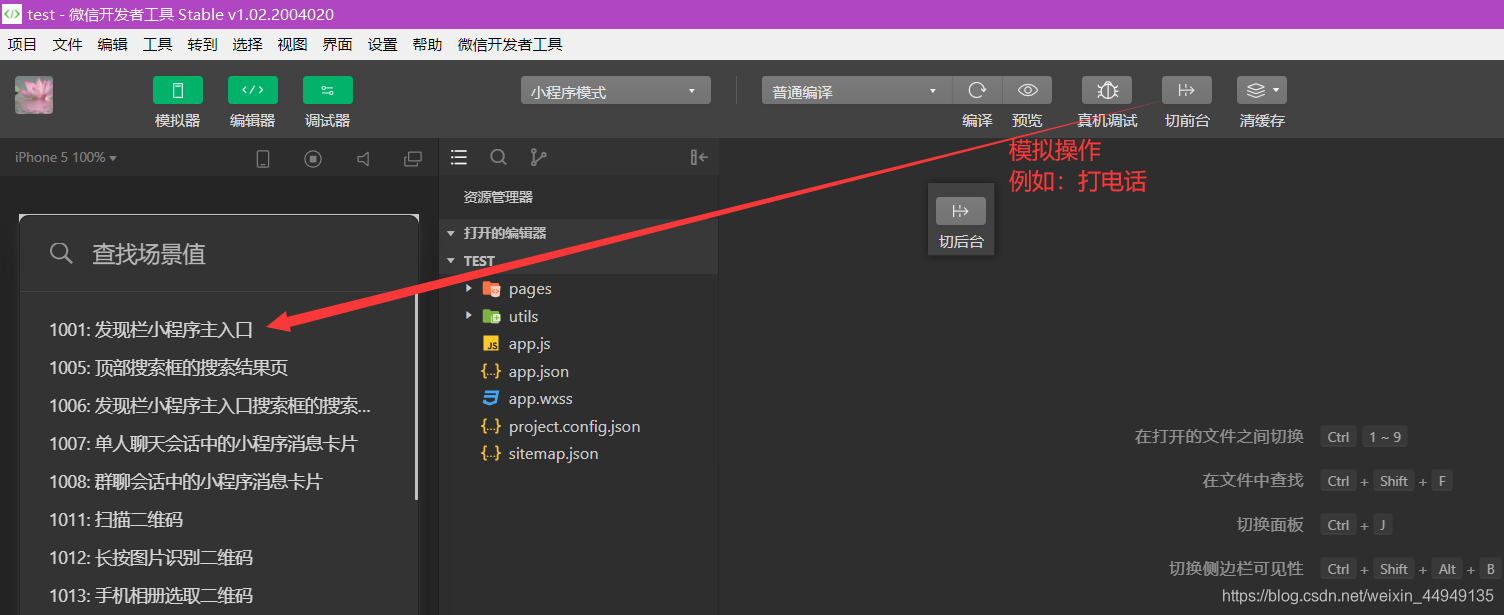The height and width of the screenshot is (615, 1504).
Task: Open the 微信开发者工具 menu
Action: [x=510, y=44]
